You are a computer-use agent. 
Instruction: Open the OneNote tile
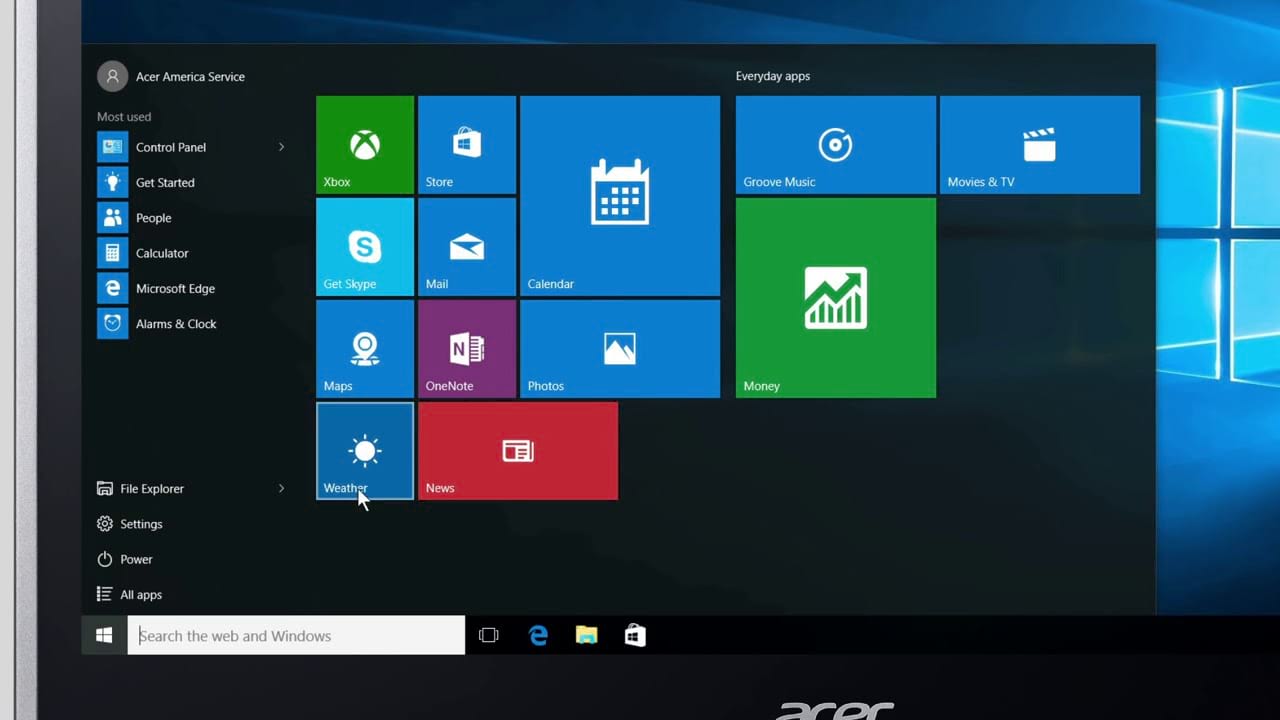click(x=467, y=349)
